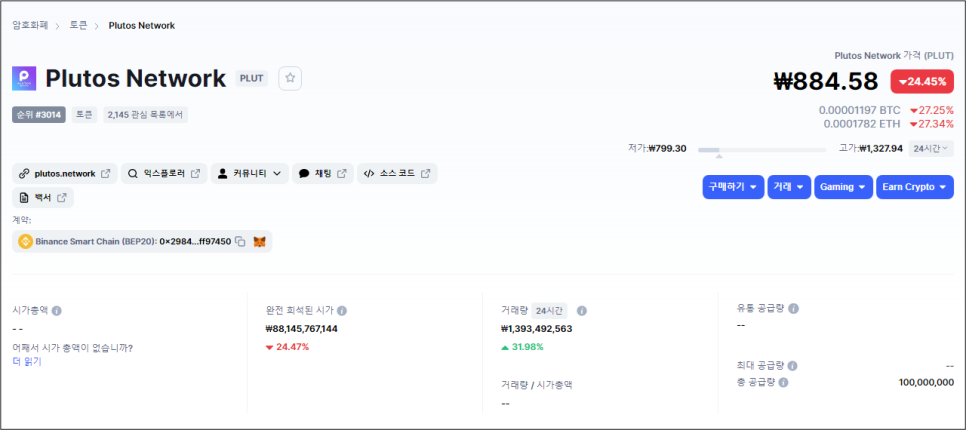Show info tooltip for 최대 공급량
This screenshot has width=966, height=430.
point(792,366)
